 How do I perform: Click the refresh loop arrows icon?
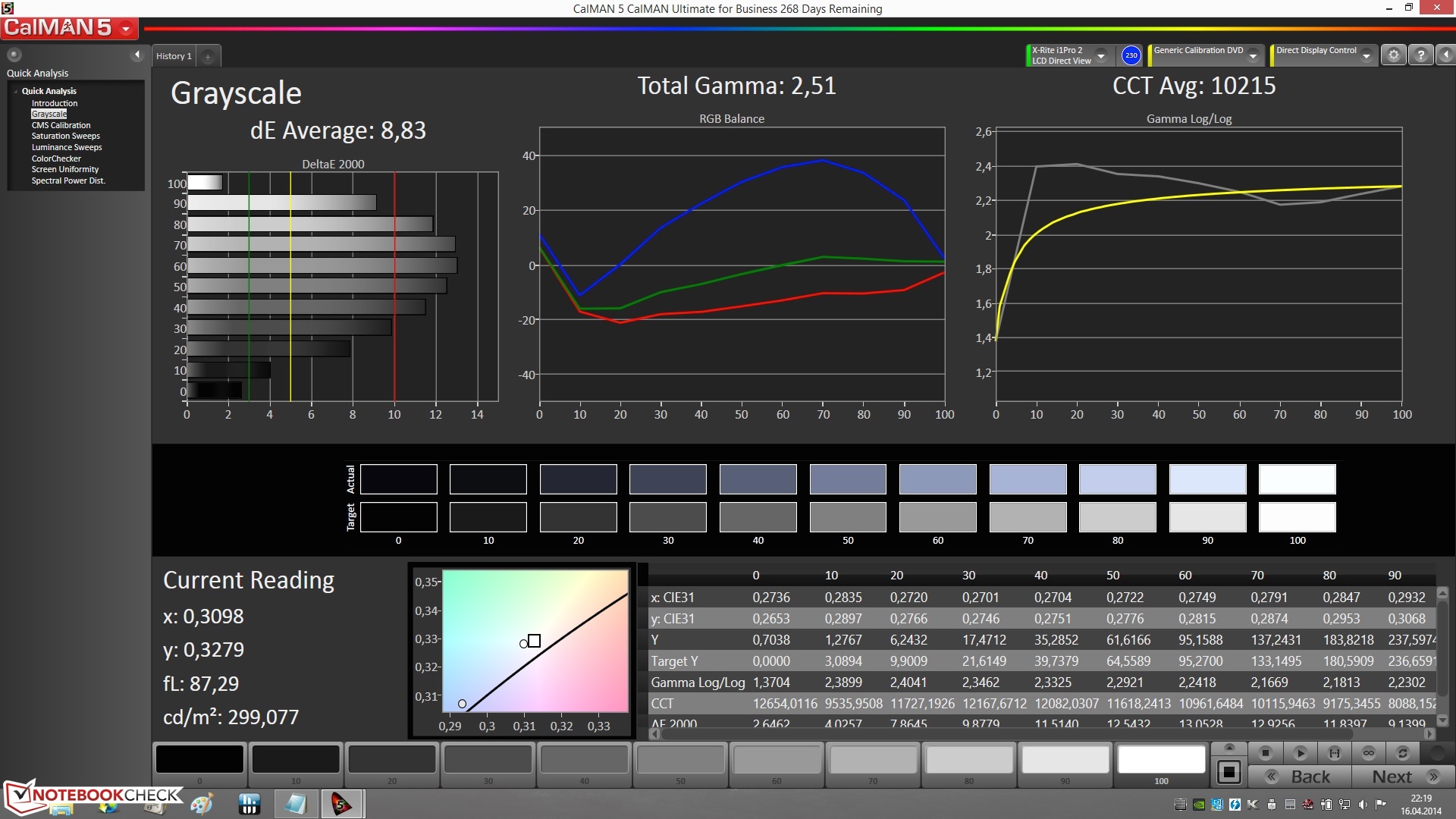(1402, 753)
